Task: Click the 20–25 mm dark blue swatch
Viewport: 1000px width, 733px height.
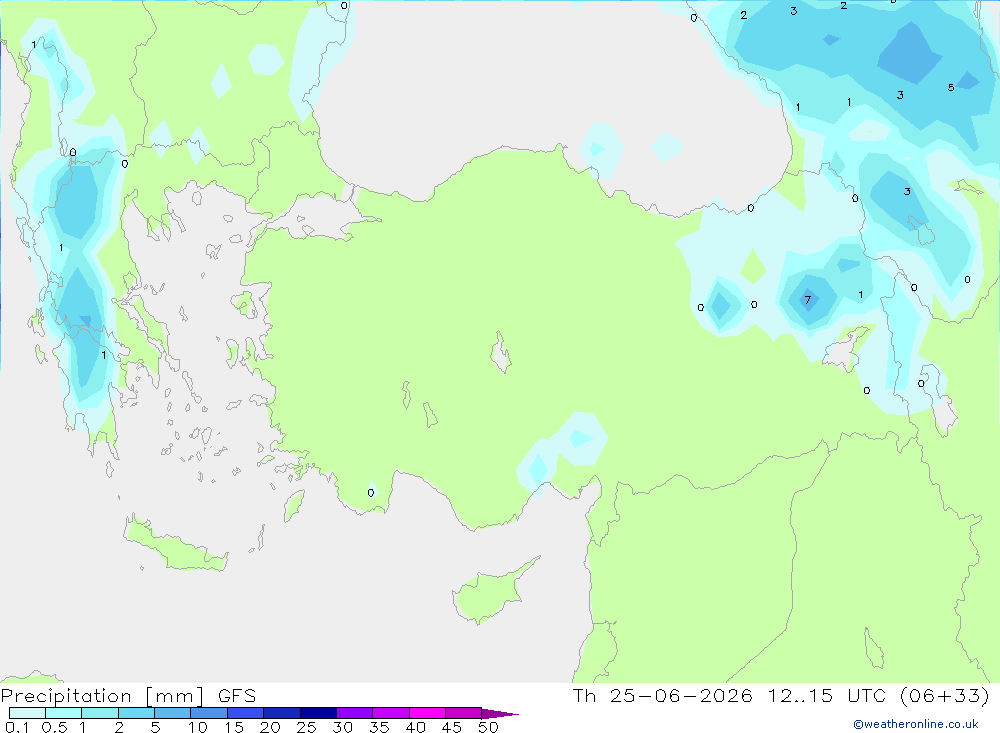Action: 282,713
